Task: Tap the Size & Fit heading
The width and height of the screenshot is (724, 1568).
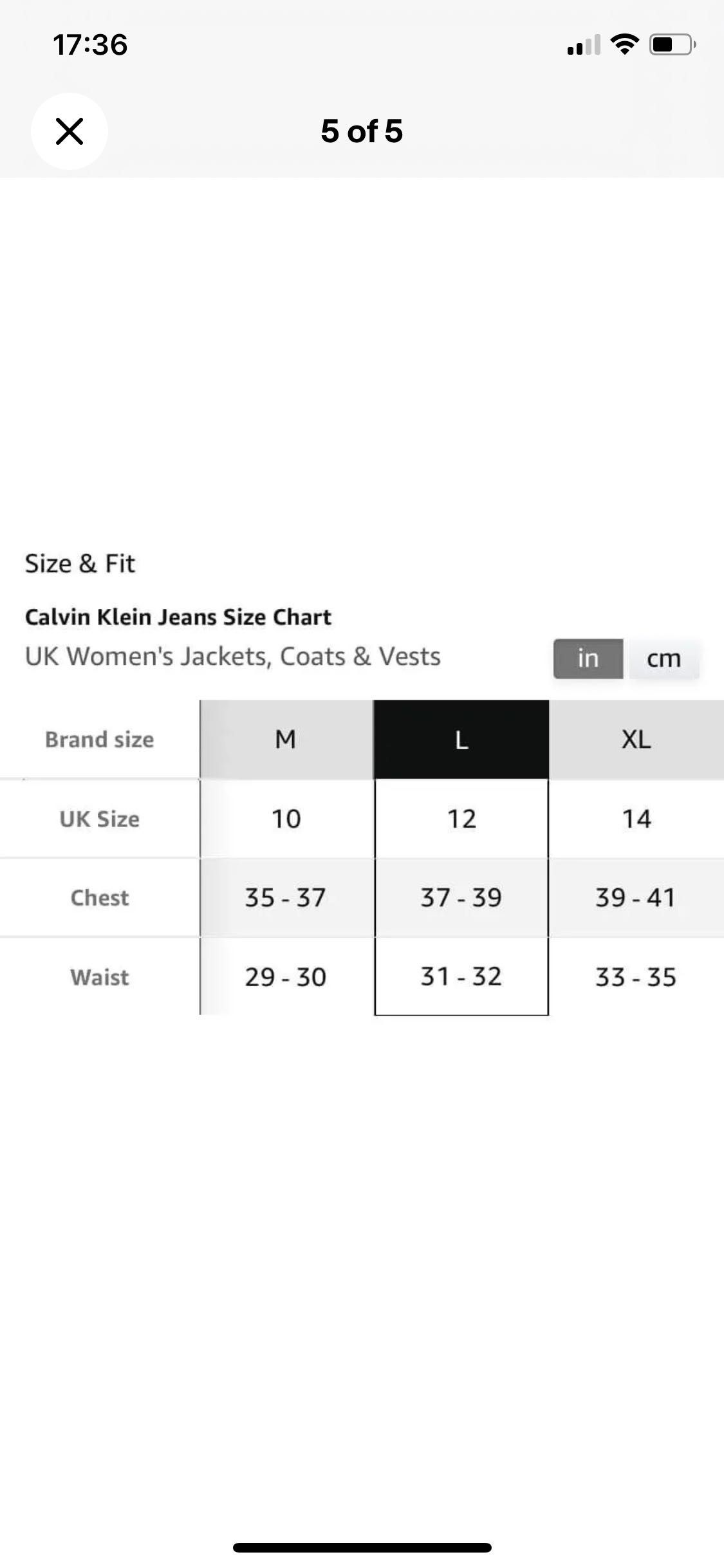Action: click(x=80, y=563)
